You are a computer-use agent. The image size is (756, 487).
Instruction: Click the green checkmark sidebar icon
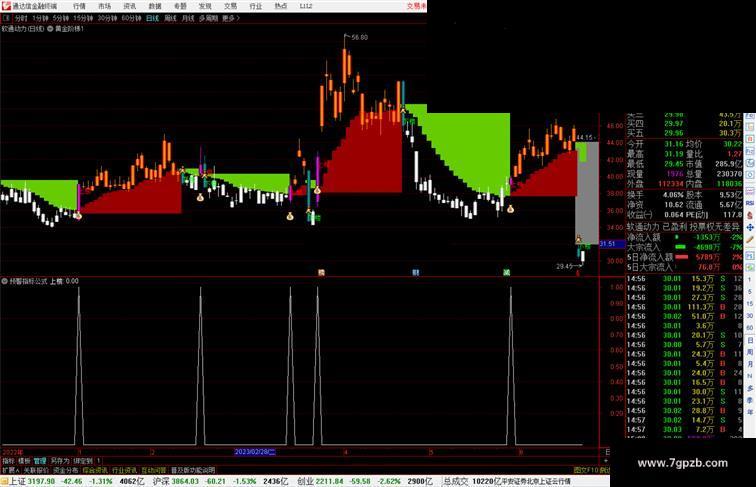point(750,267)
